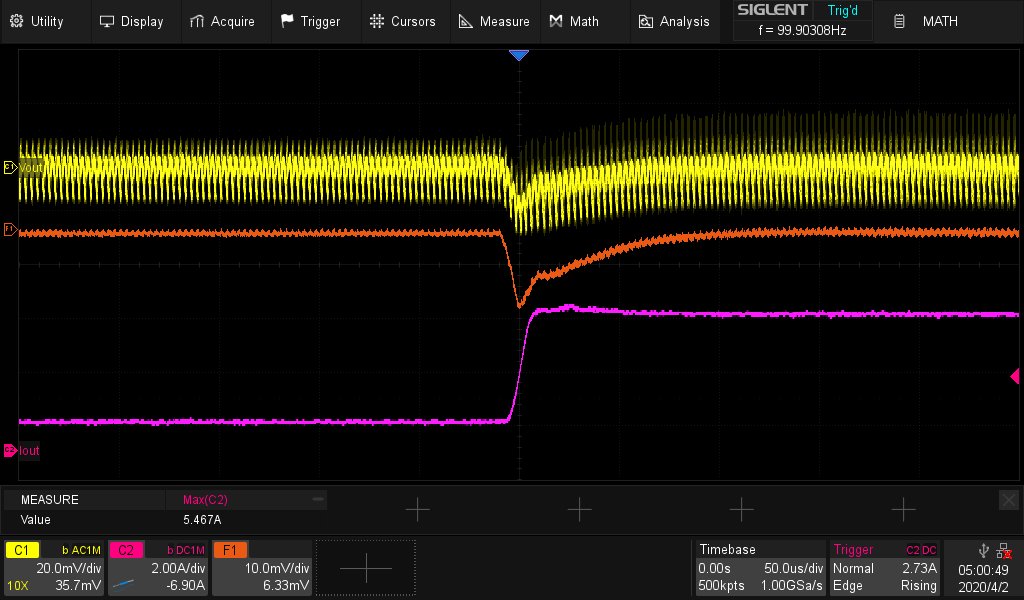Open the Acquire settings menu
The image size is (1024, 600).
(222, 21)
